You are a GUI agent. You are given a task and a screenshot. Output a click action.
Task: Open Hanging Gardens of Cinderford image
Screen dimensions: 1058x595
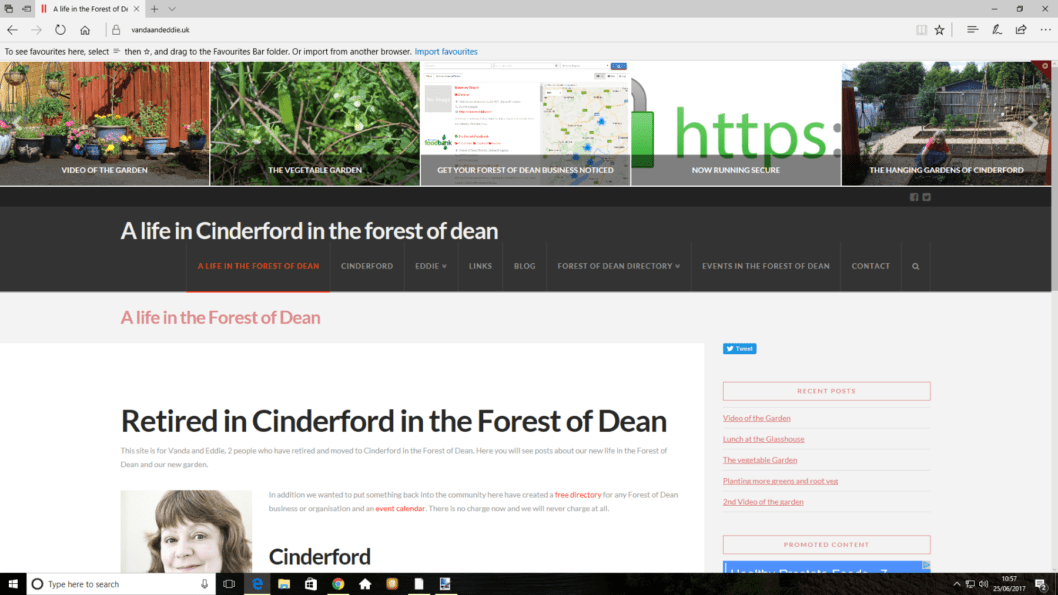pyautogui.click(x=946, y=123)
